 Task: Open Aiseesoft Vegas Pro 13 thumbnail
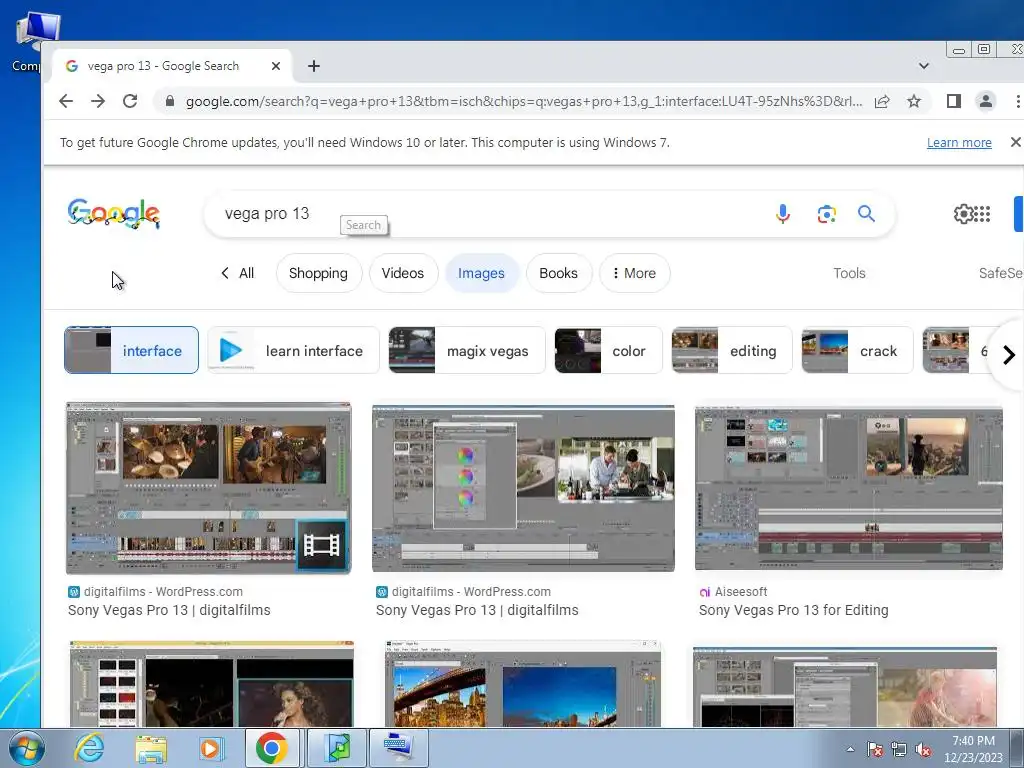point(848,488)
